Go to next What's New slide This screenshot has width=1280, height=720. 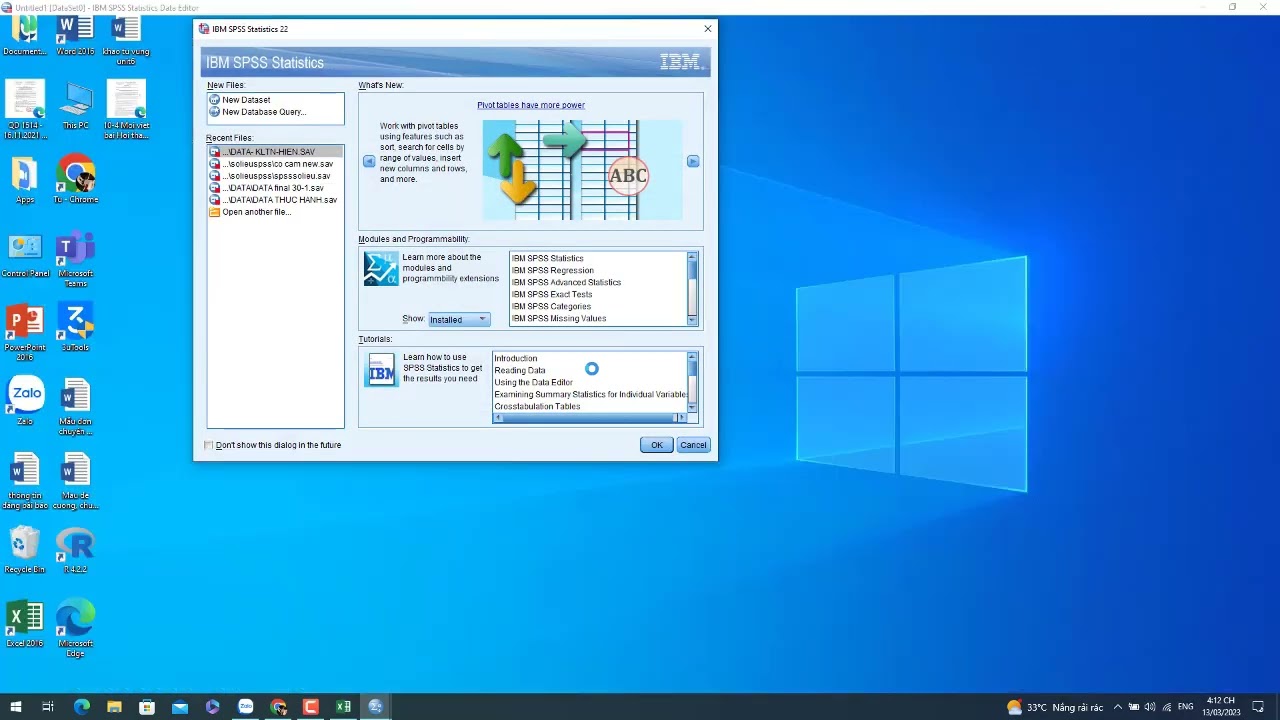pos(693,161)
